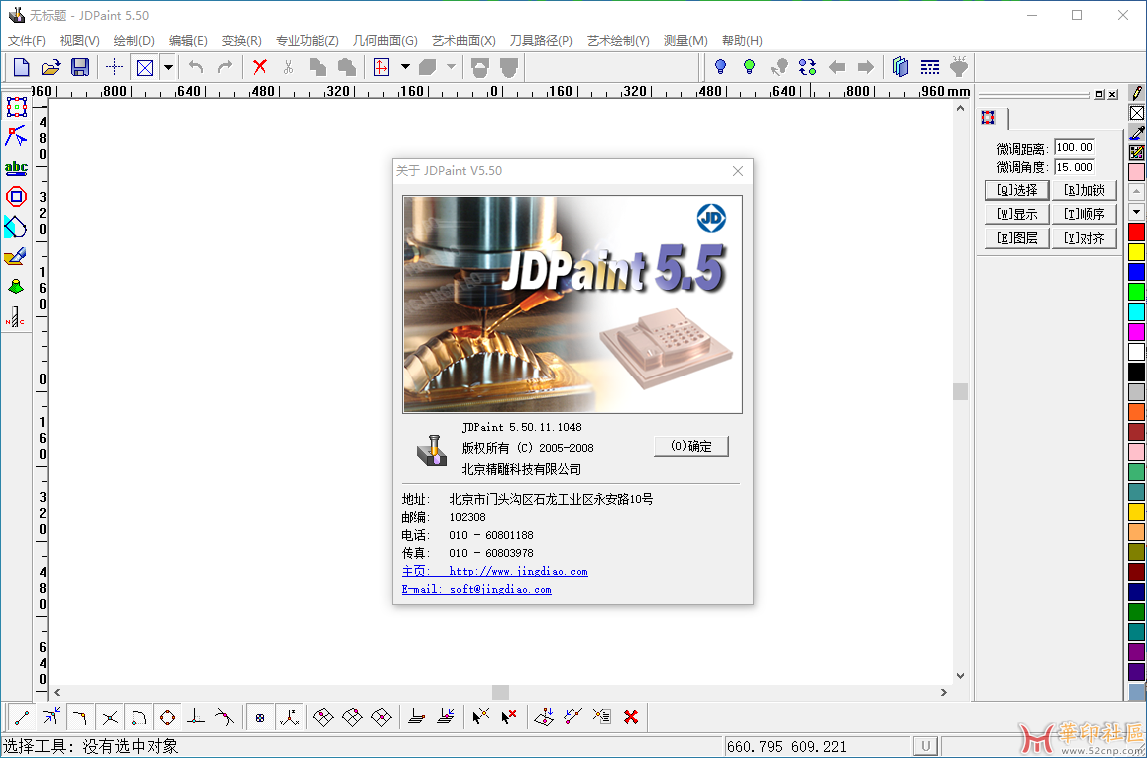The height and width of the screenshot is (758, 1147).
Task: Click the blue light bulb icon
Action: 721,67
